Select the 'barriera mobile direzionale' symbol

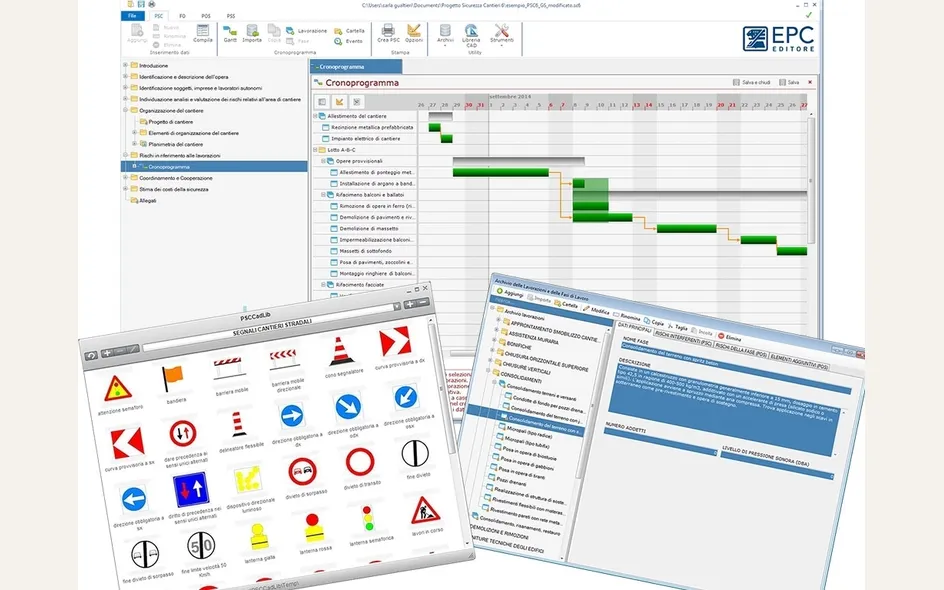pyautogui.click(x=284, y=359)
